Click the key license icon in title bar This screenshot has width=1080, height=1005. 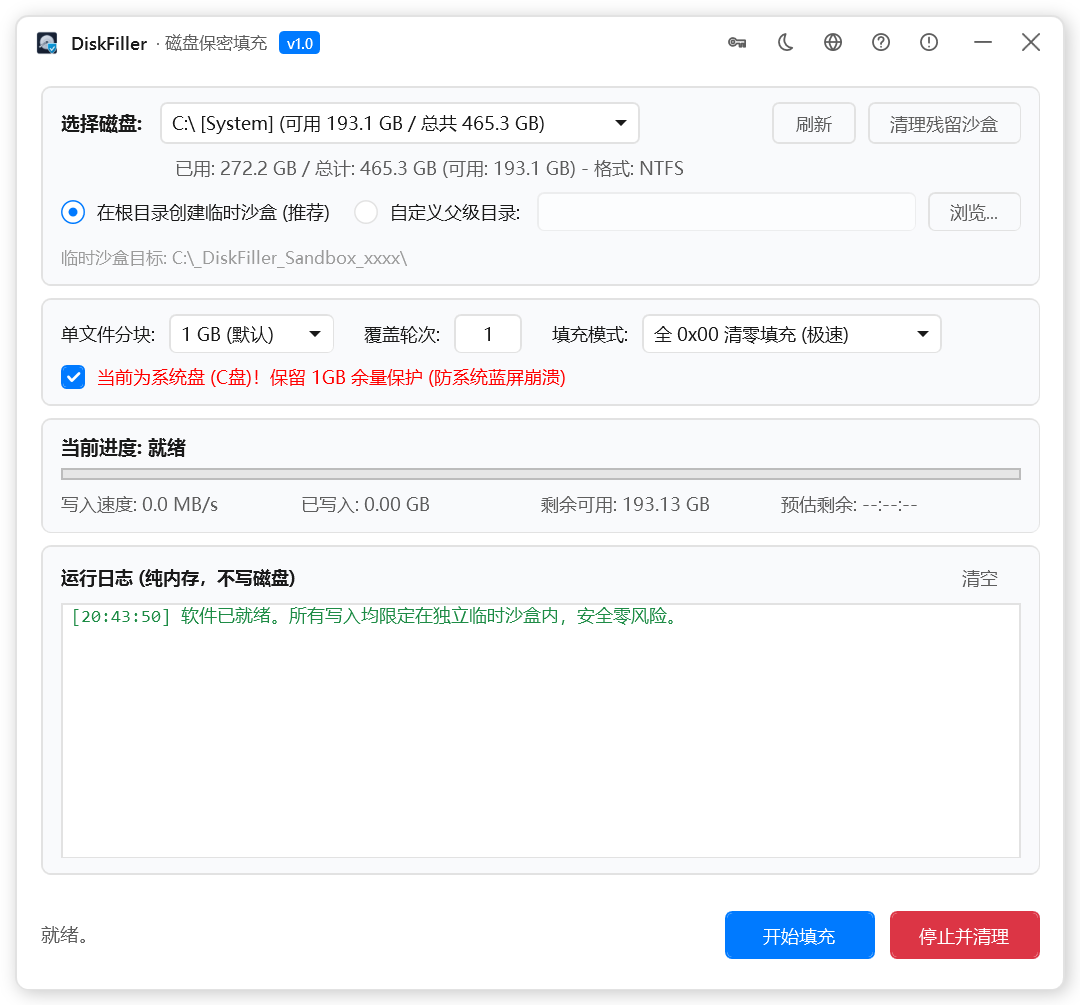pos(737,43)
